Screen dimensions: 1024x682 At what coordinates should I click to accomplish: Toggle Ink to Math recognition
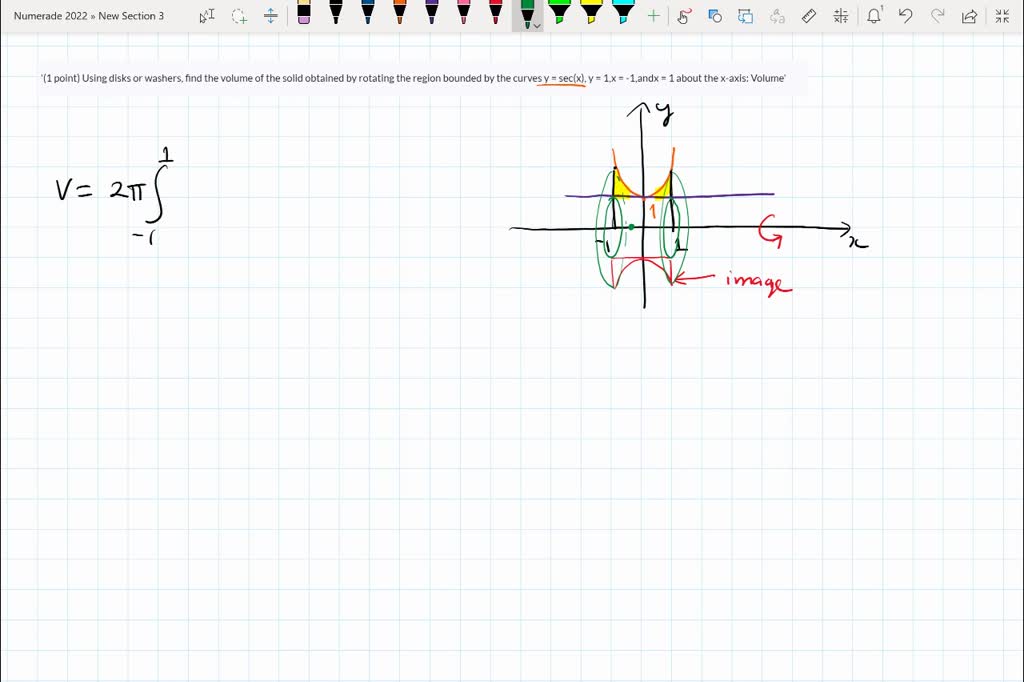coord(777,15)
